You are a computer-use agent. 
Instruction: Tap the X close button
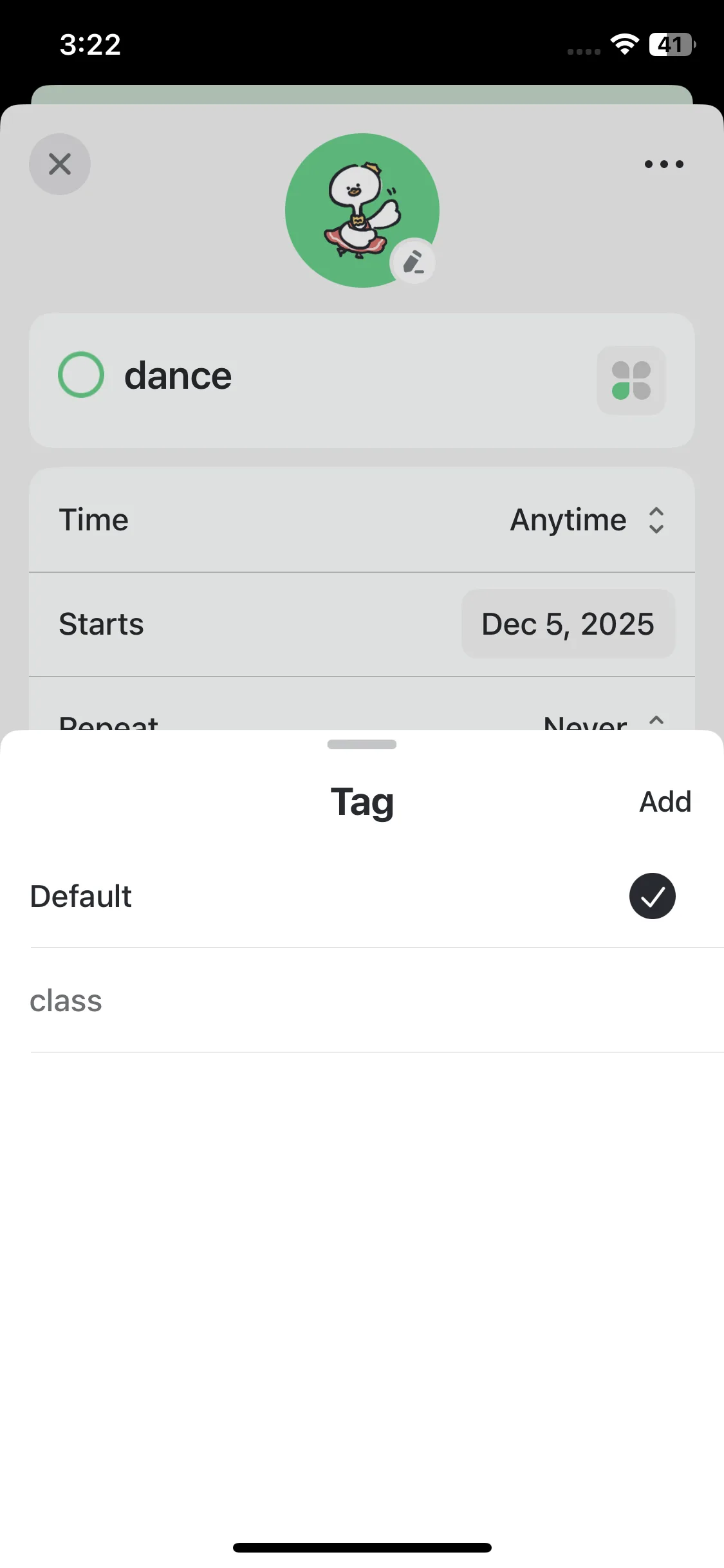[x=60, y=164]
